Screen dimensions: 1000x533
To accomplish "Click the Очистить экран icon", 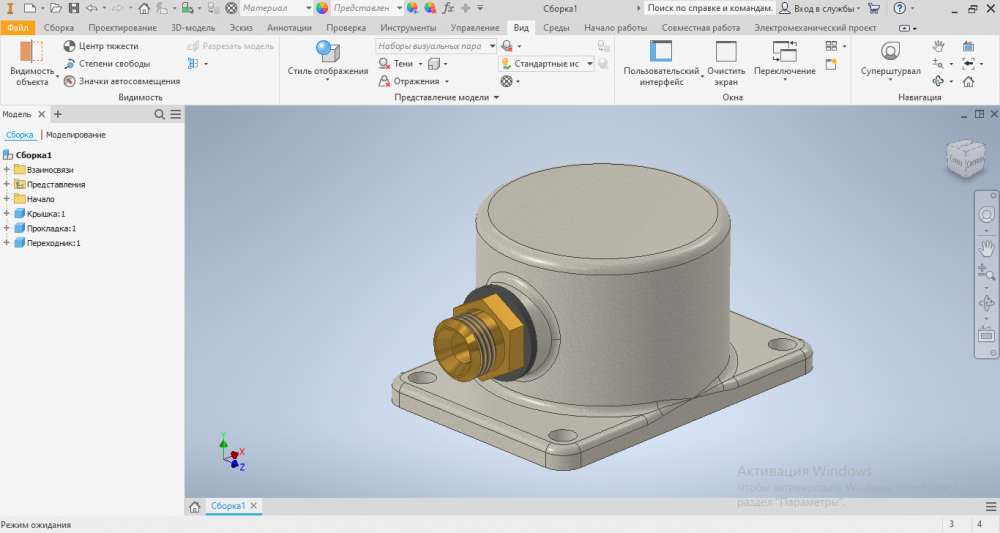I will [x=726, y=52].
